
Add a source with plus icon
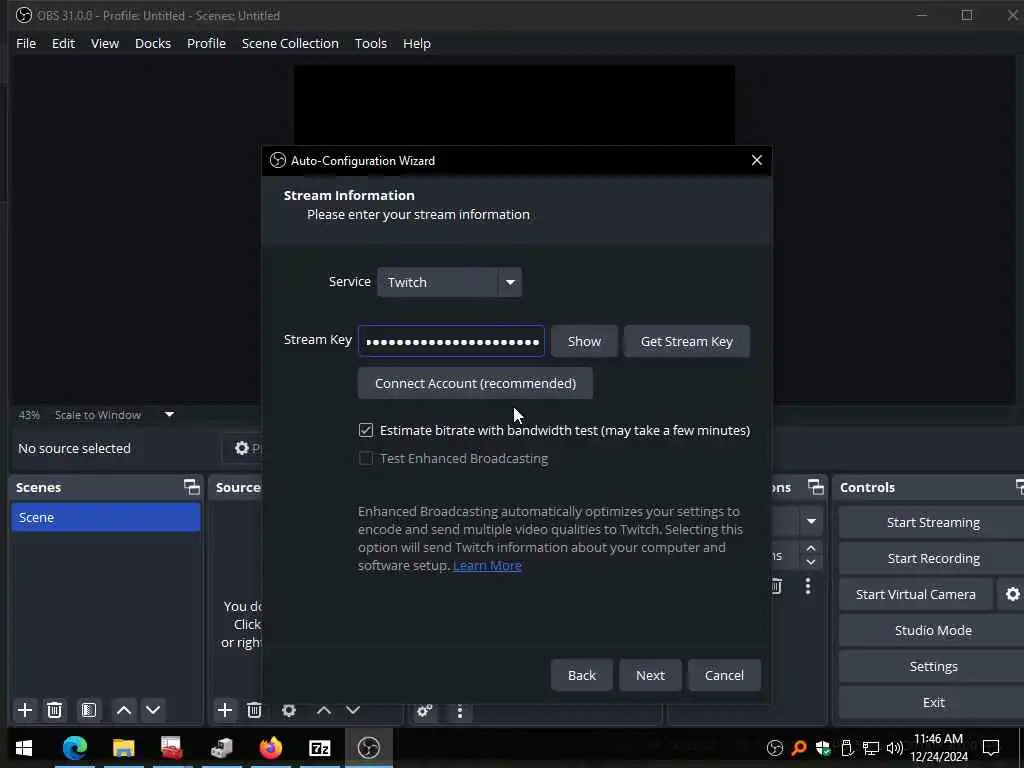tap(225, 710)
